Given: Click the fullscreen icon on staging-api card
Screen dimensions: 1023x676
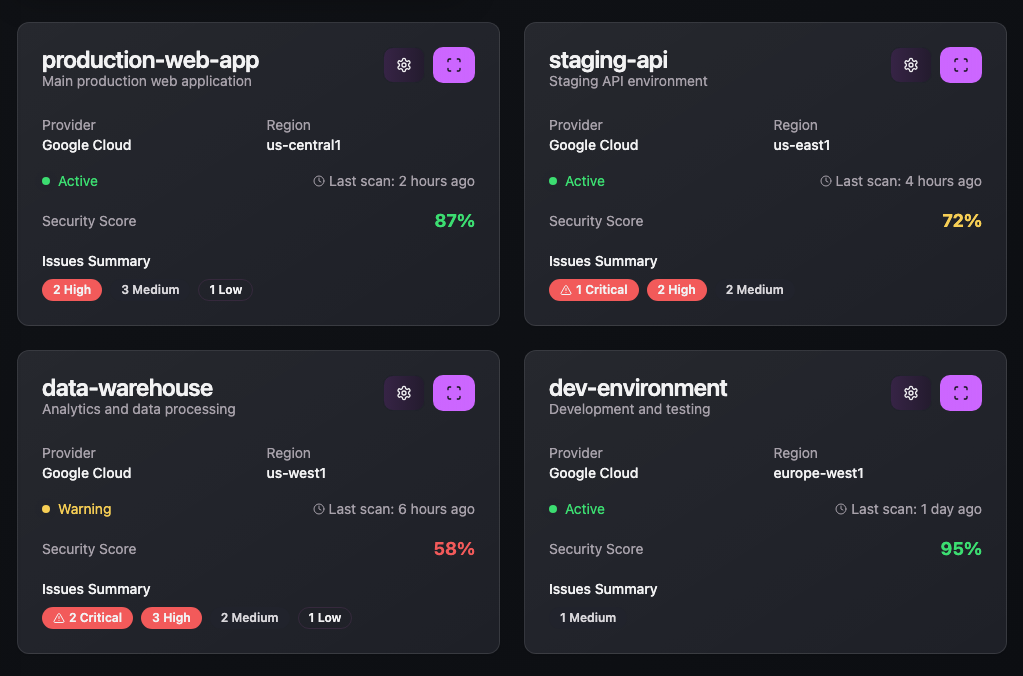Looking at the screenshot, I should [960, 64].
